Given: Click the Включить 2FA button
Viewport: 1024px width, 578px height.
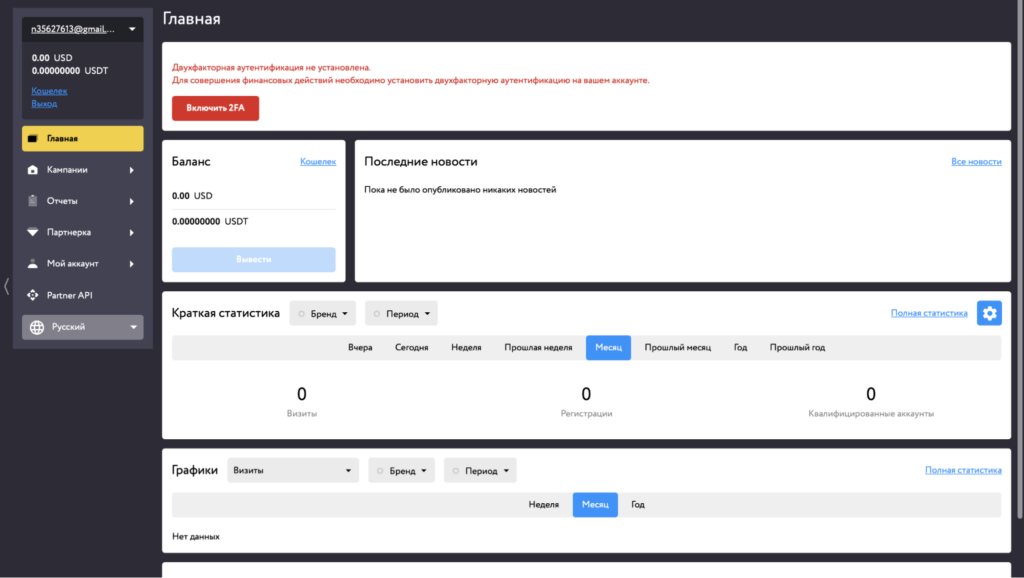Looking at the screenshot, I should pos(216,108).
